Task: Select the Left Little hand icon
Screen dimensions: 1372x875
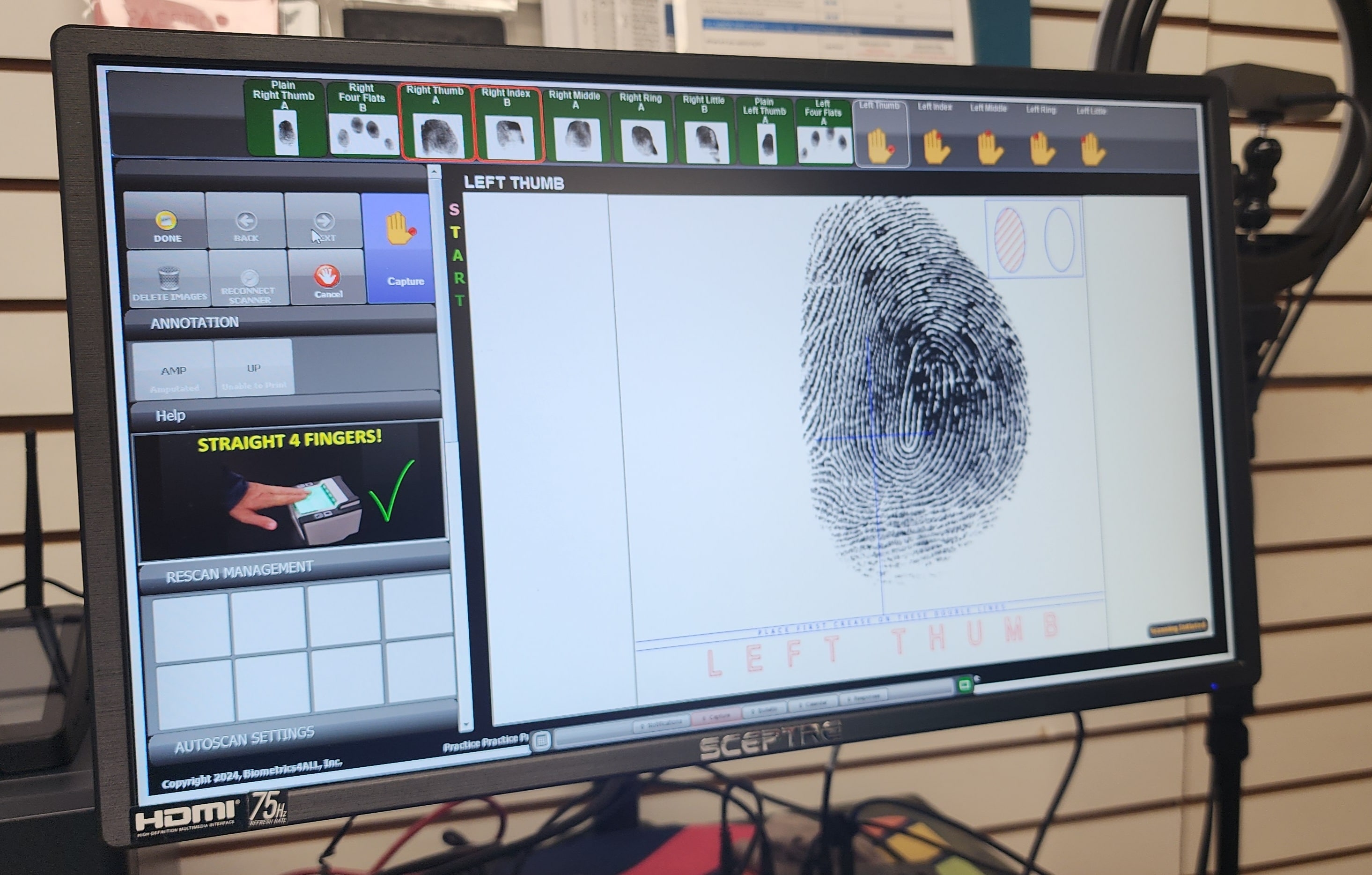Action: [1092, 149]
